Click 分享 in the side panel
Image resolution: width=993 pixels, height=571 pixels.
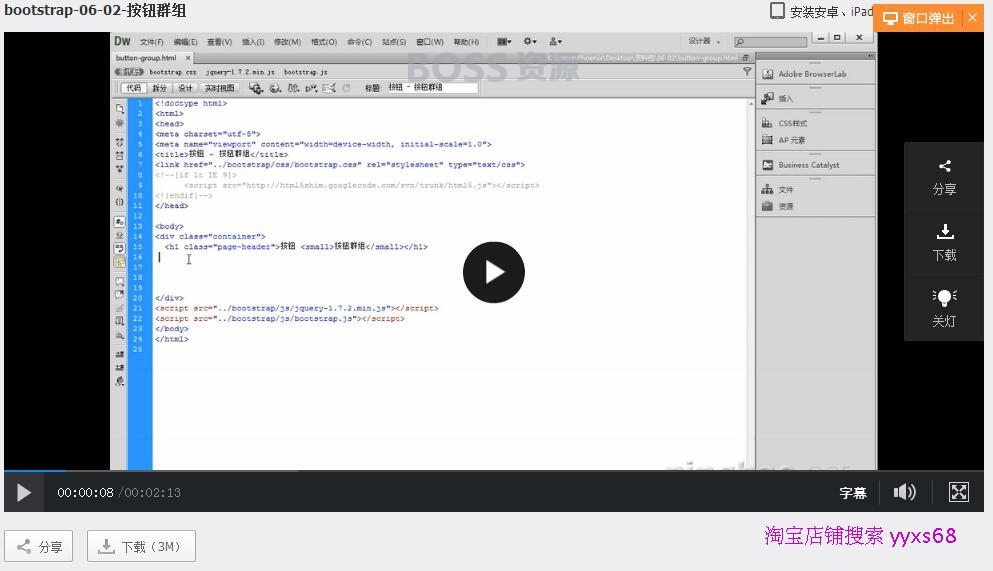(944, 177)
